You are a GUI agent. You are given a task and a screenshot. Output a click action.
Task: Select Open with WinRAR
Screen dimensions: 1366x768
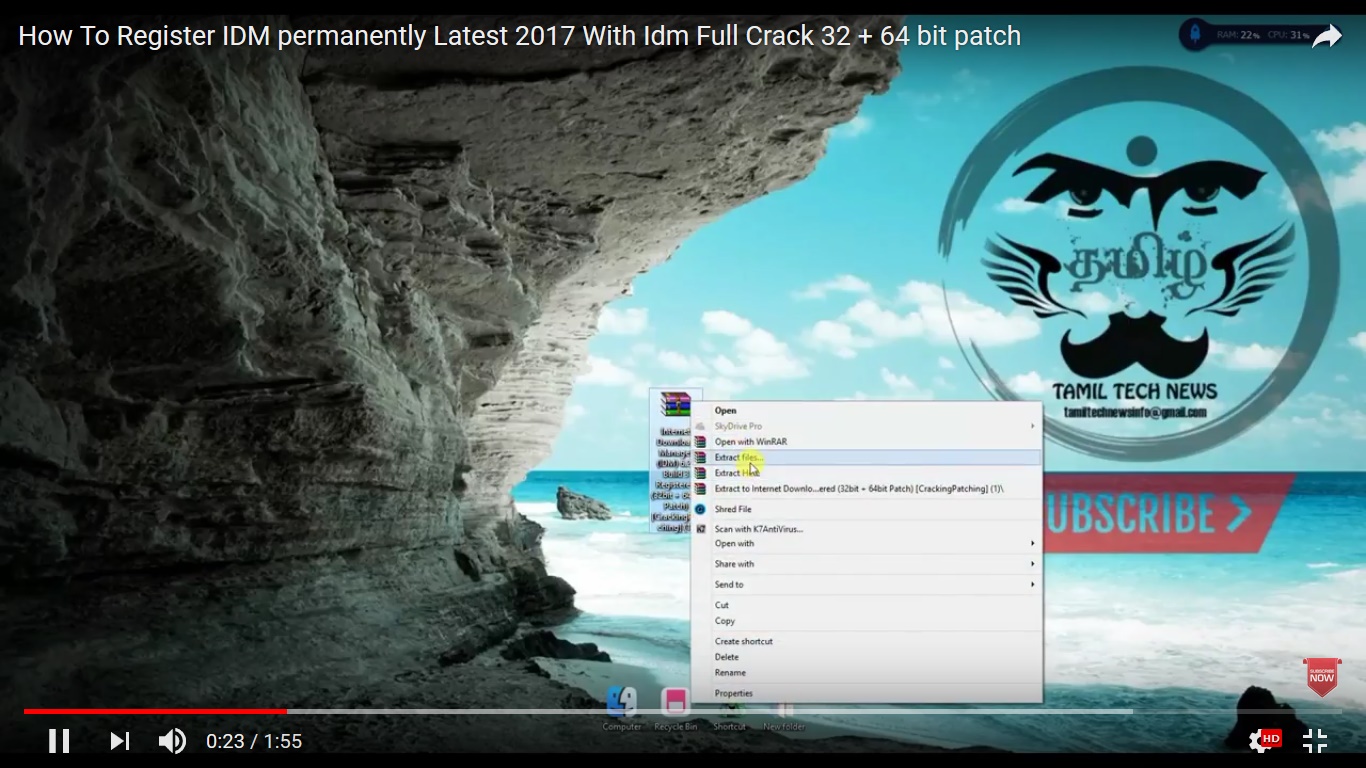pyautogui.click(x=867, y=441)
